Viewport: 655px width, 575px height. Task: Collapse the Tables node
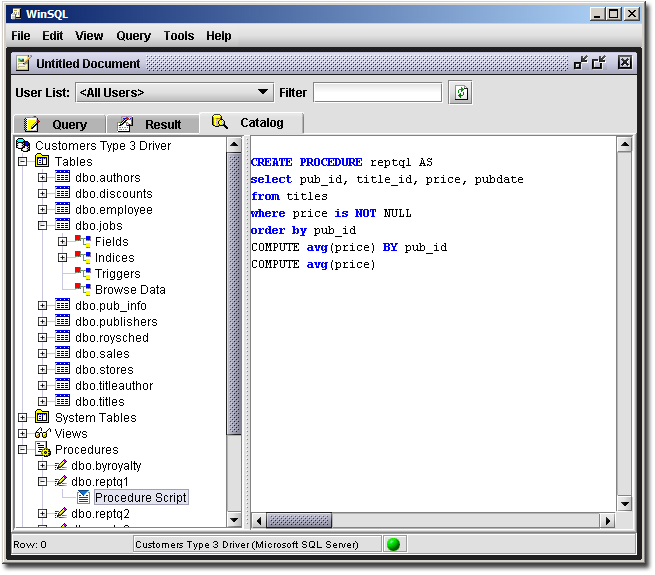tap(23, 161)
